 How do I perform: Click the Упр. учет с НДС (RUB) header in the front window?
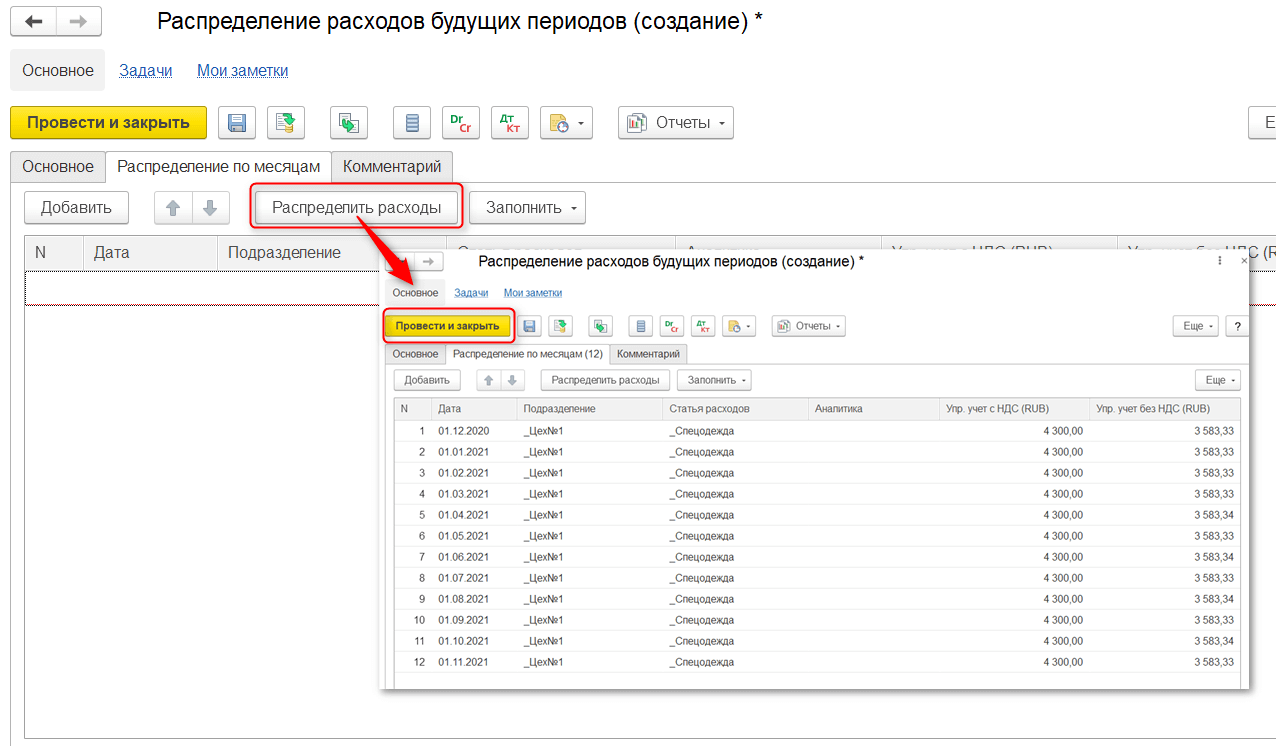click(x=1014, y=409)
